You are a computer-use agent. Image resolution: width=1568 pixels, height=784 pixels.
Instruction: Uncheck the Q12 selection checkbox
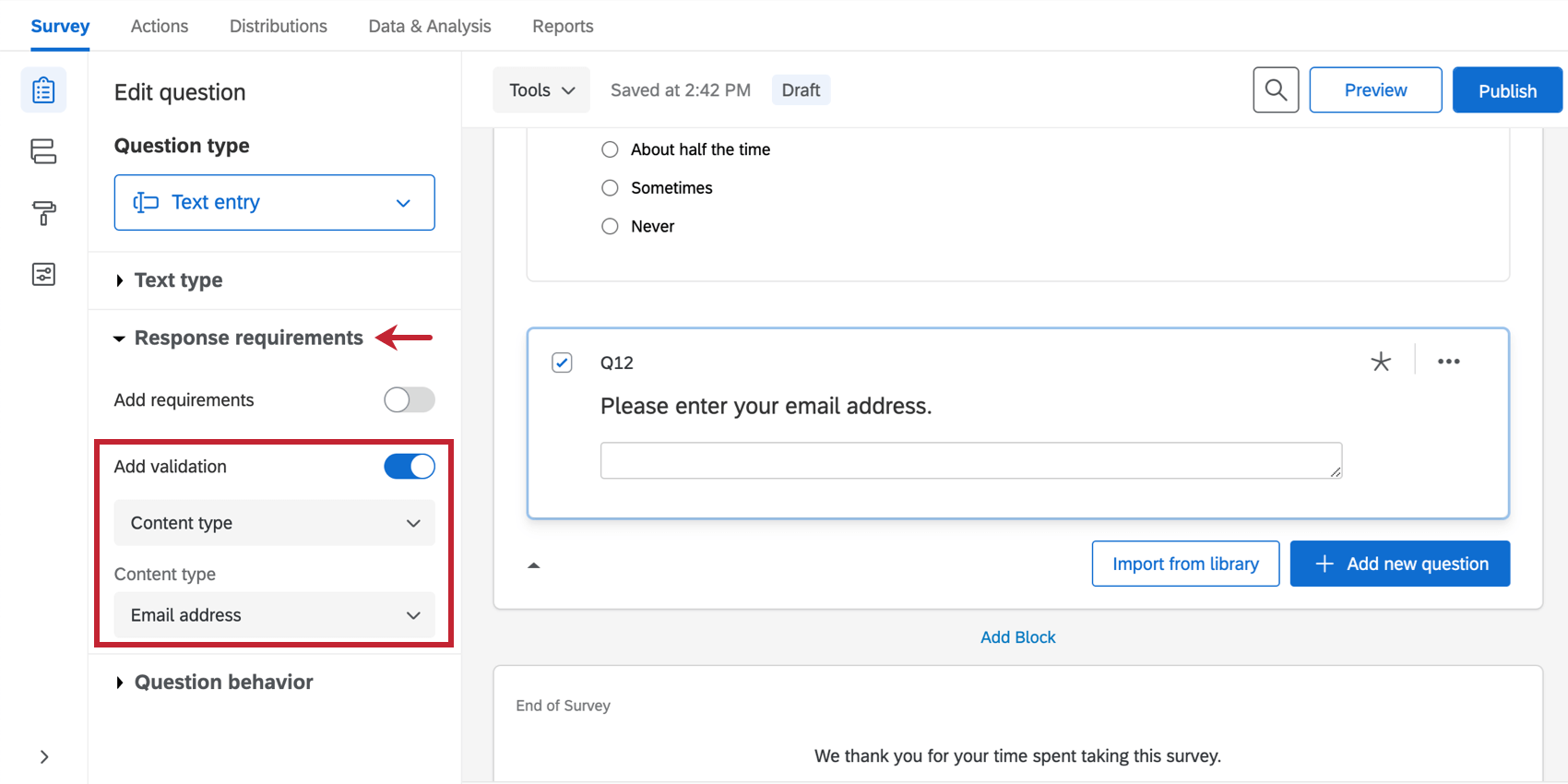(x=562, y=362)
